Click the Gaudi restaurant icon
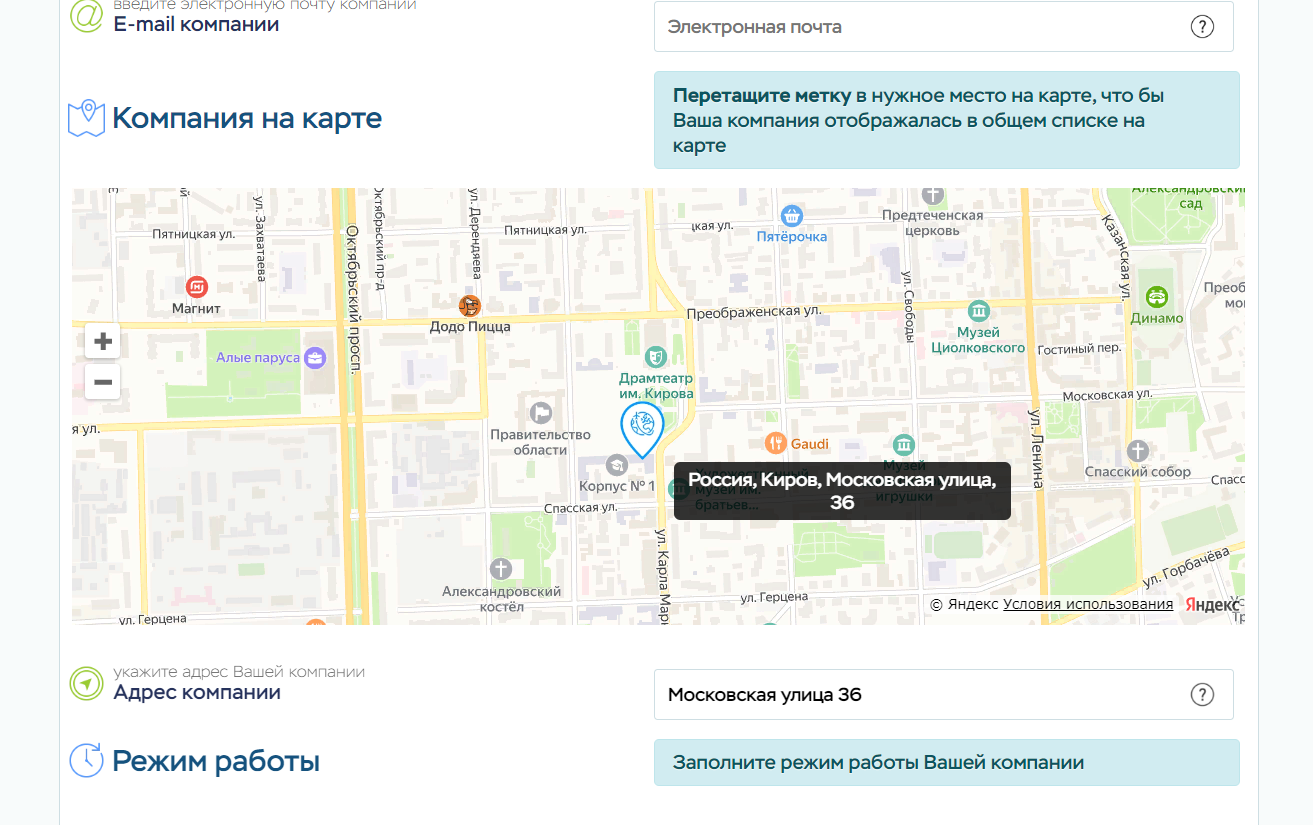Image resolution: width=1313 pixels, height=825 pixels. pyautogui.click(x=776, y=442)
